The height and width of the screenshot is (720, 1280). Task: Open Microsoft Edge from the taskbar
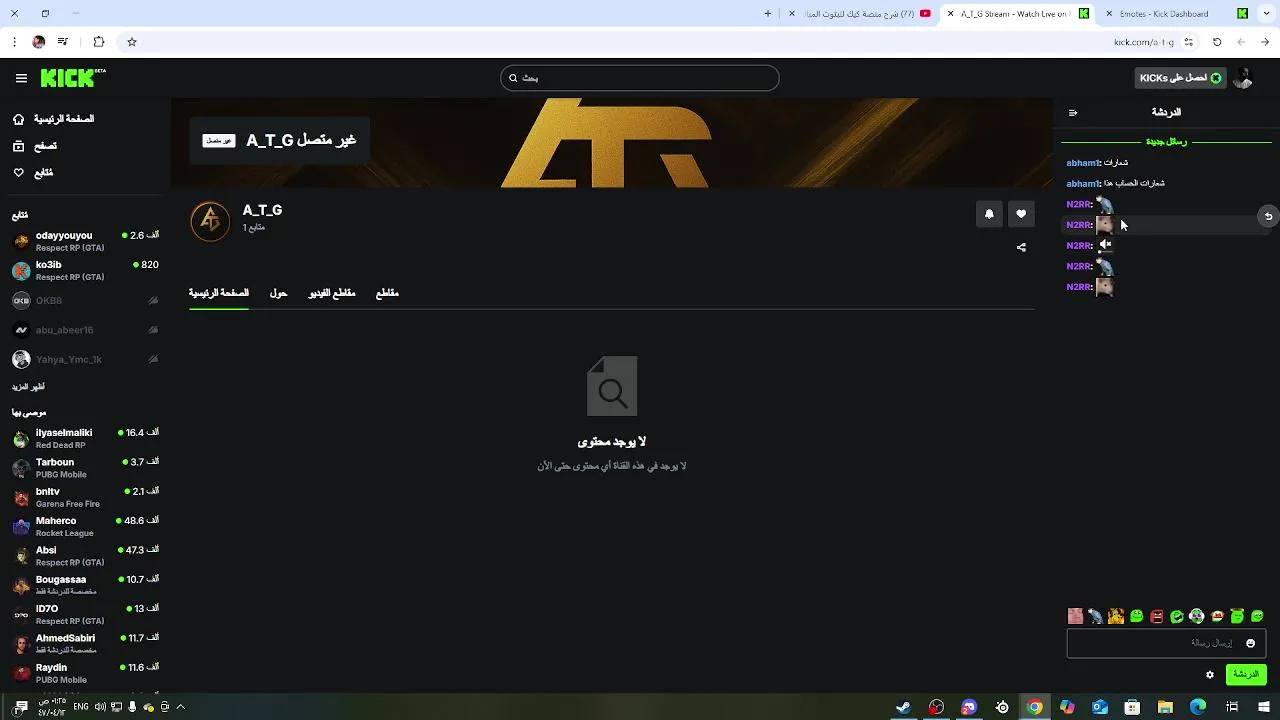point(1198,707)
